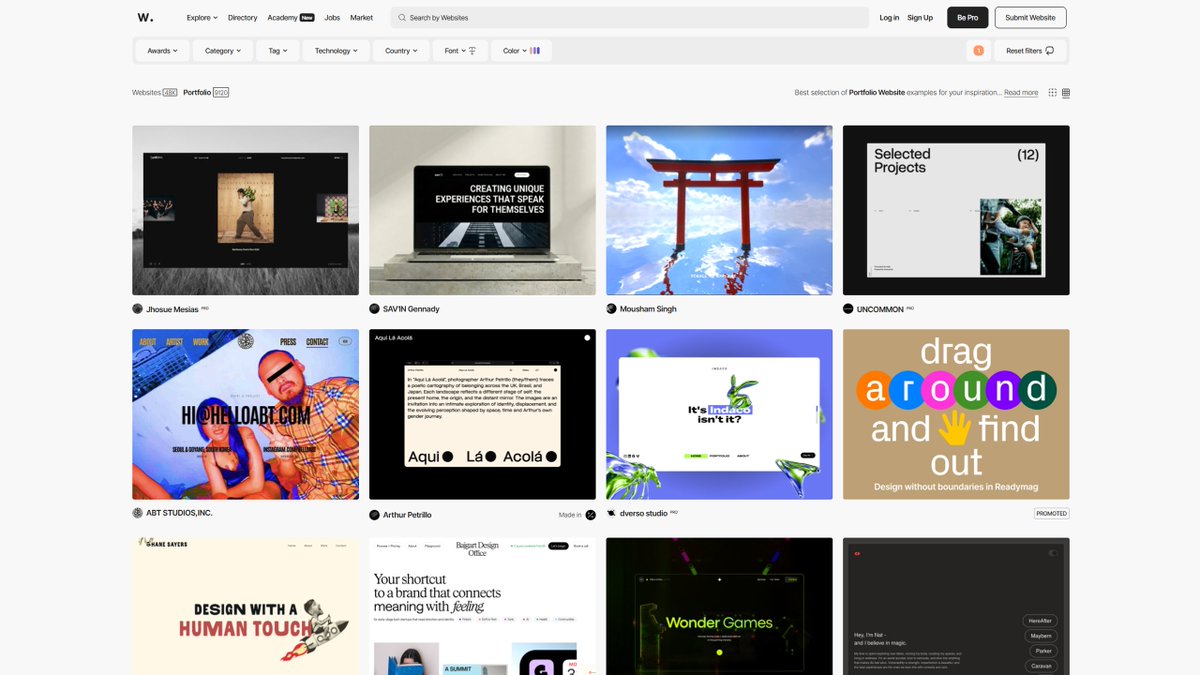The width and height of the screenshot is (1200, 675).
Task: Open dverso studio avatar icon
Action: (x=612, y=513)
